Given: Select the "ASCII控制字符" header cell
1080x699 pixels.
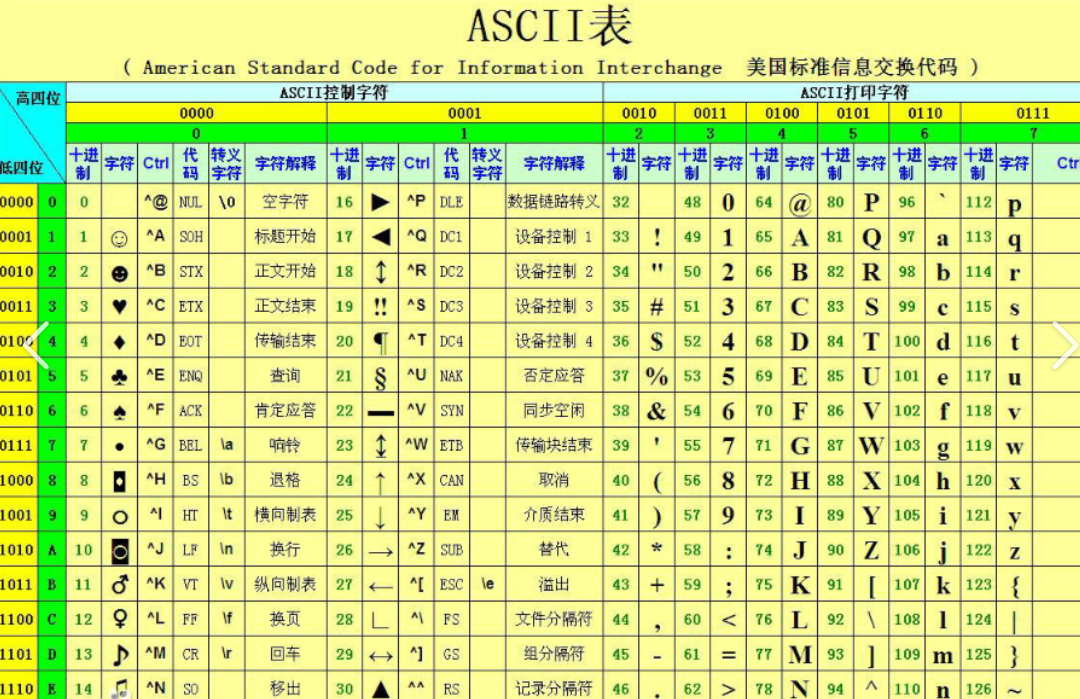Looking at the screenshot, I should point(334,92).
